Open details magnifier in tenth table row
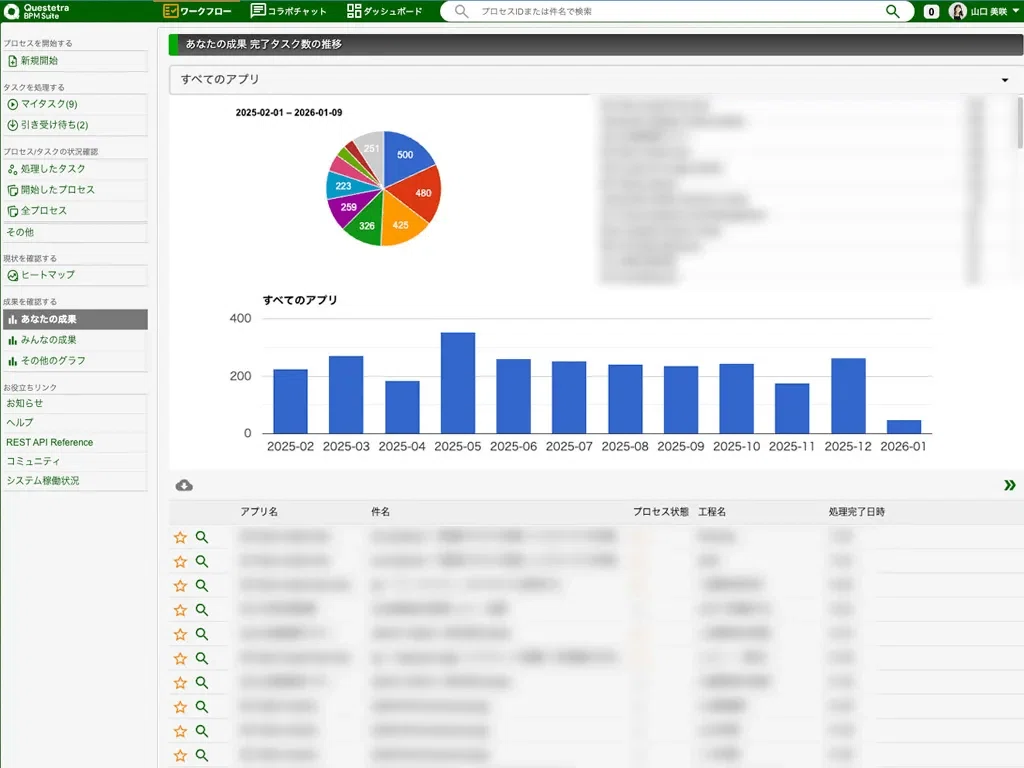1024x768 pixels. pos(202,754)
